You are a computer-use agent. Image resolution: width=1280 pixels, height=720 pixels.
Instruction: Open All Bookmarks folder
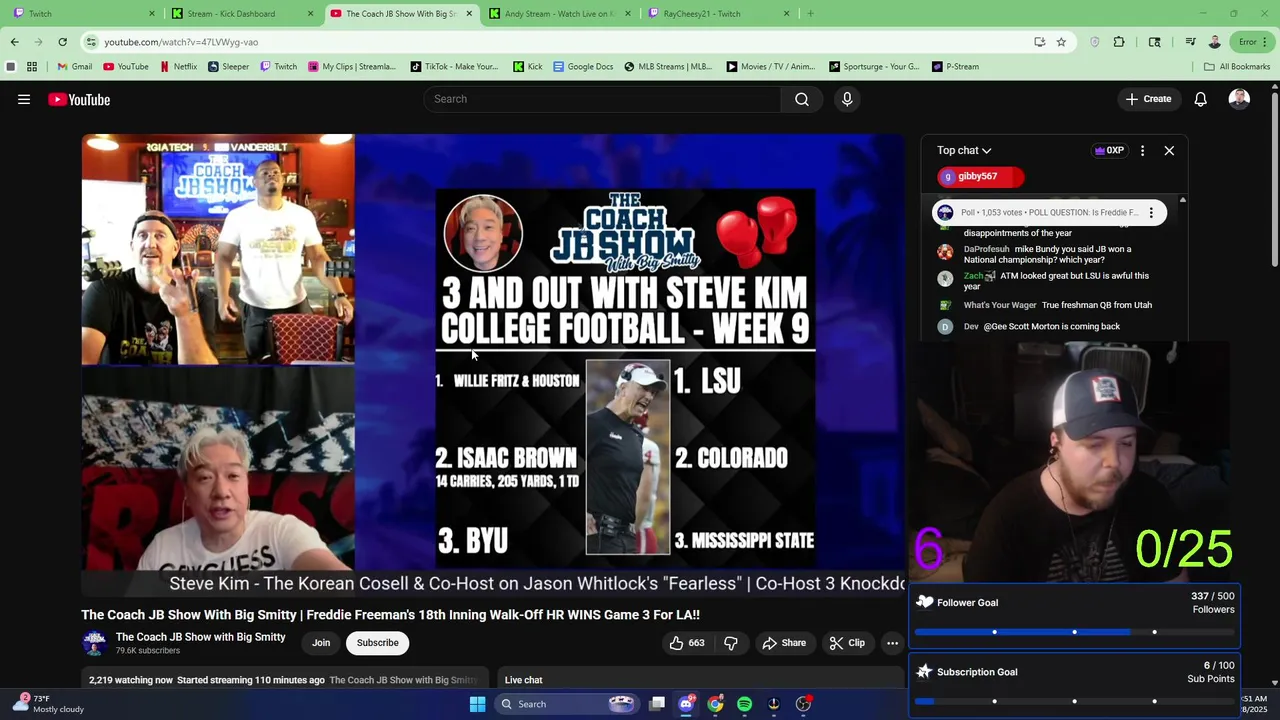pos(1237,67)
